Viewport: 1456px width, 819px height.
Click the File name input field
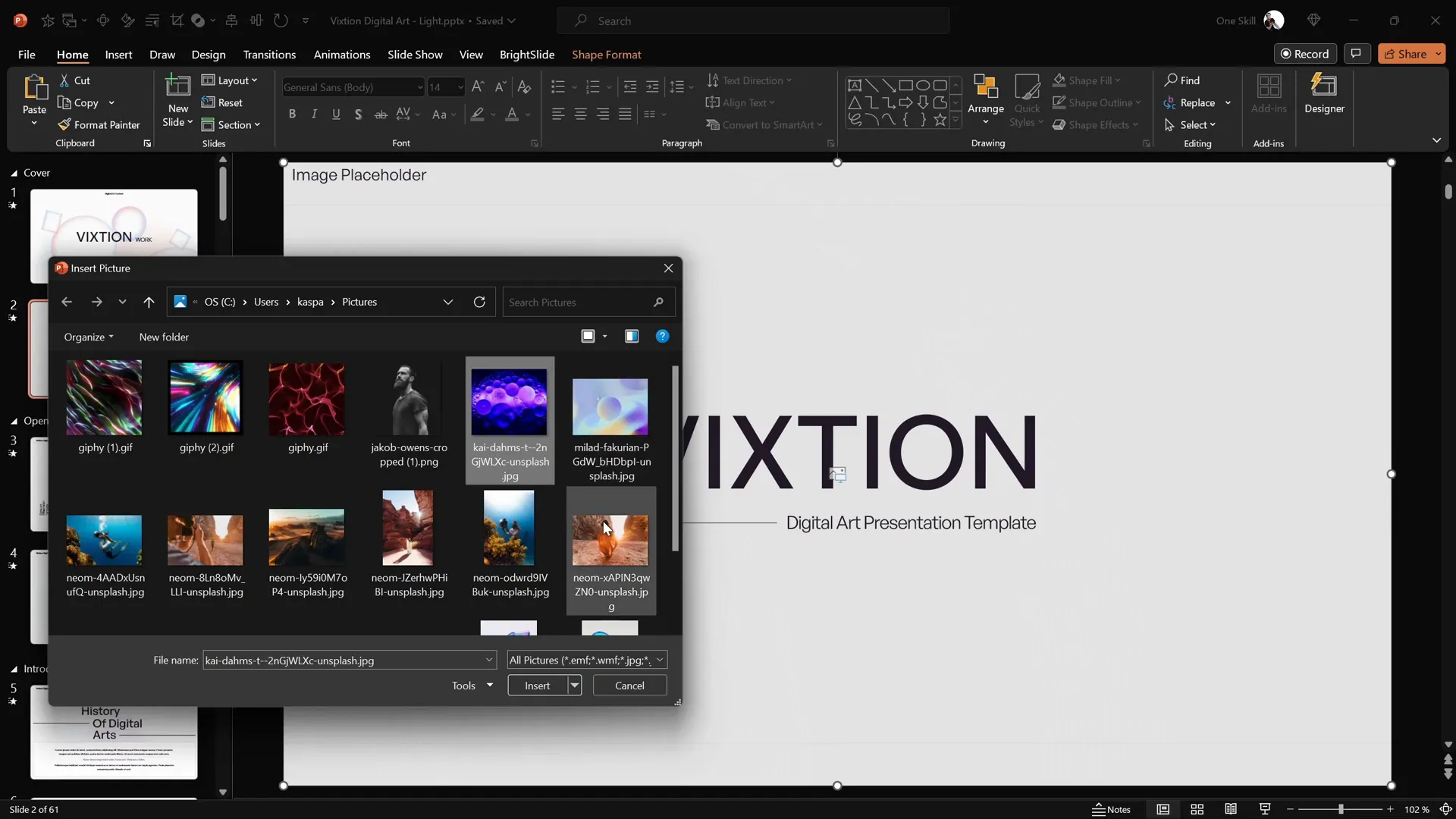349,661
